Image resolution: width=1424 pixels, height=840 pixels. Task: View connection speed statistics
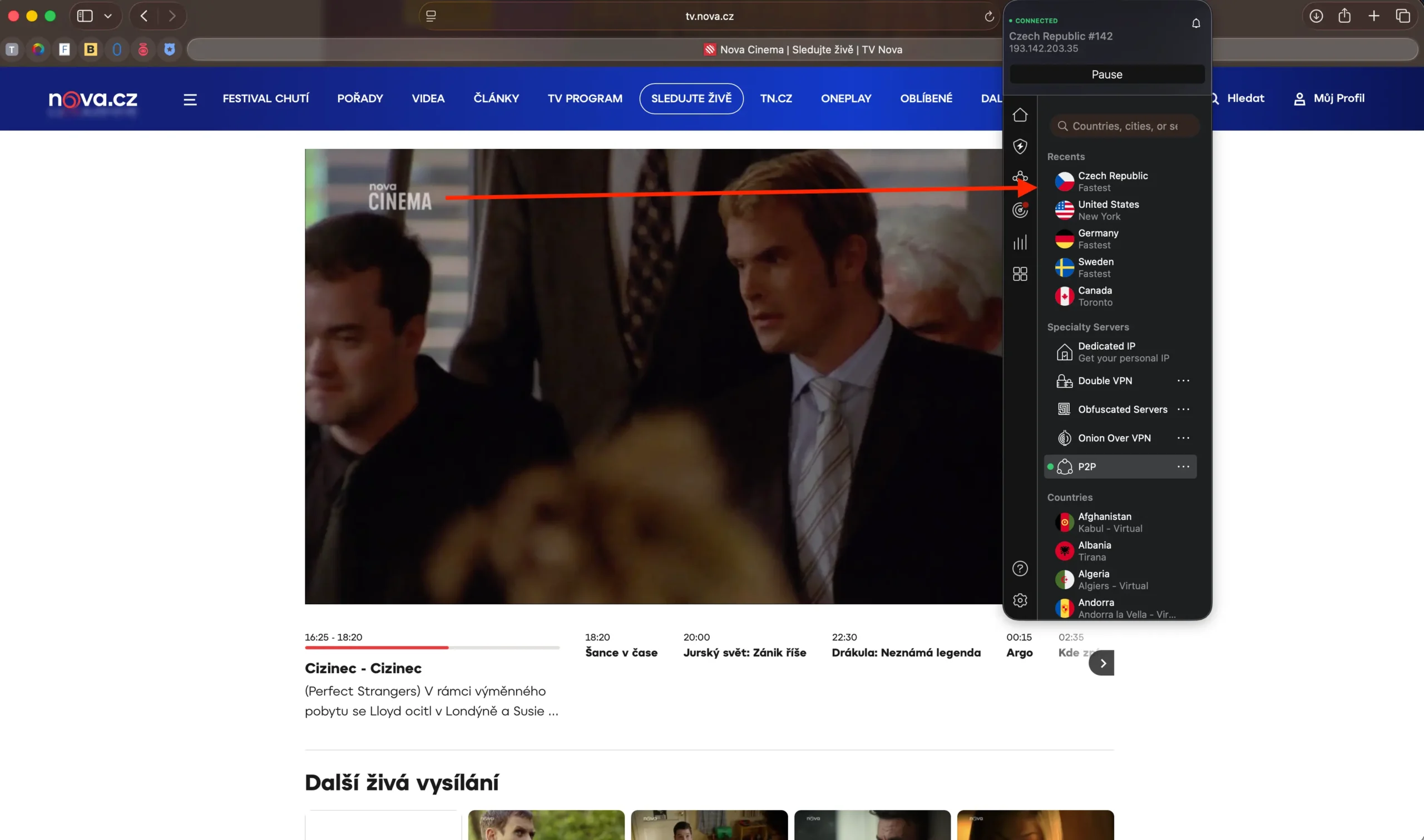(x=1020, y=242)
